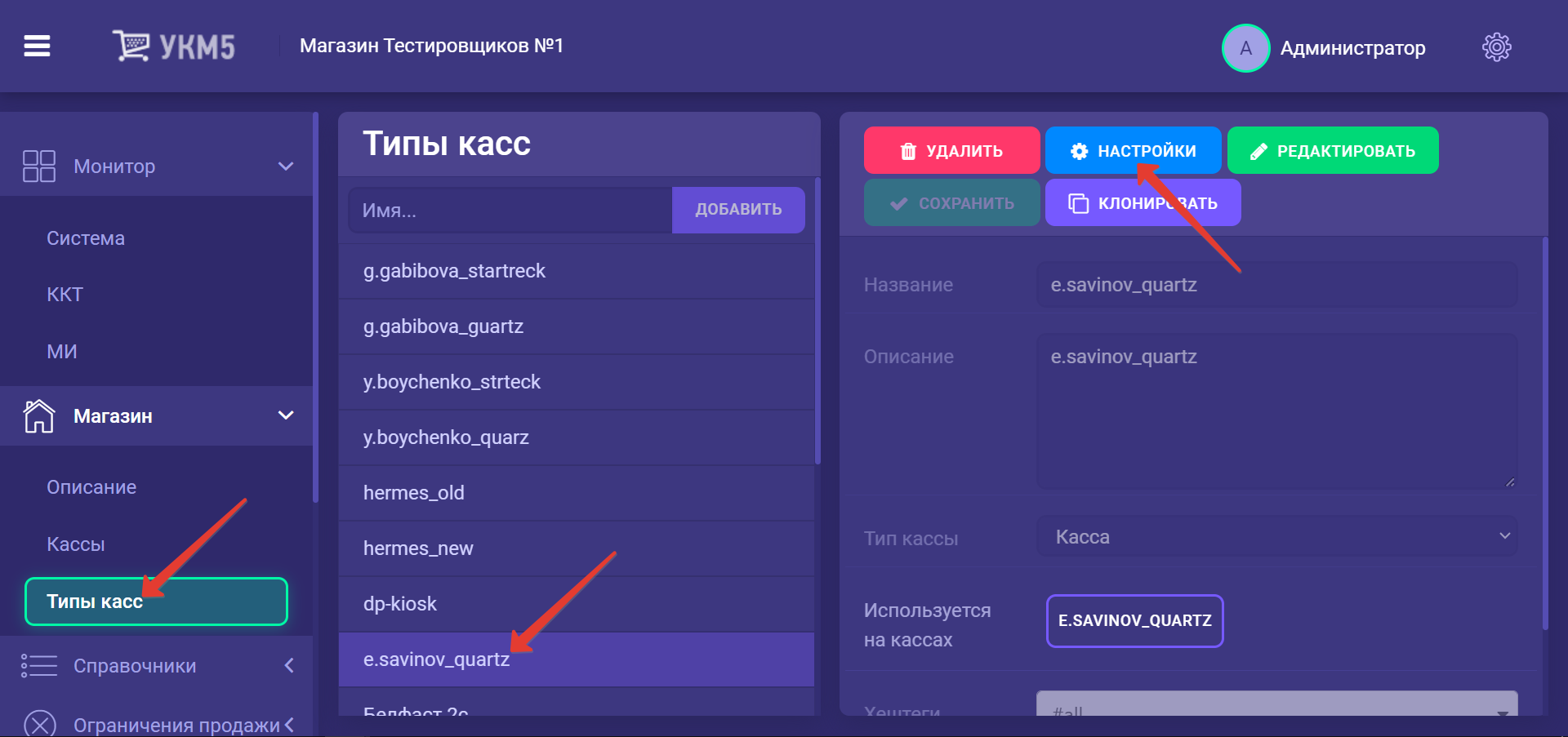This screenshot has width=1568, height=737.
Task: Click the blue Настройки button
Action: tap(1133, 151)
